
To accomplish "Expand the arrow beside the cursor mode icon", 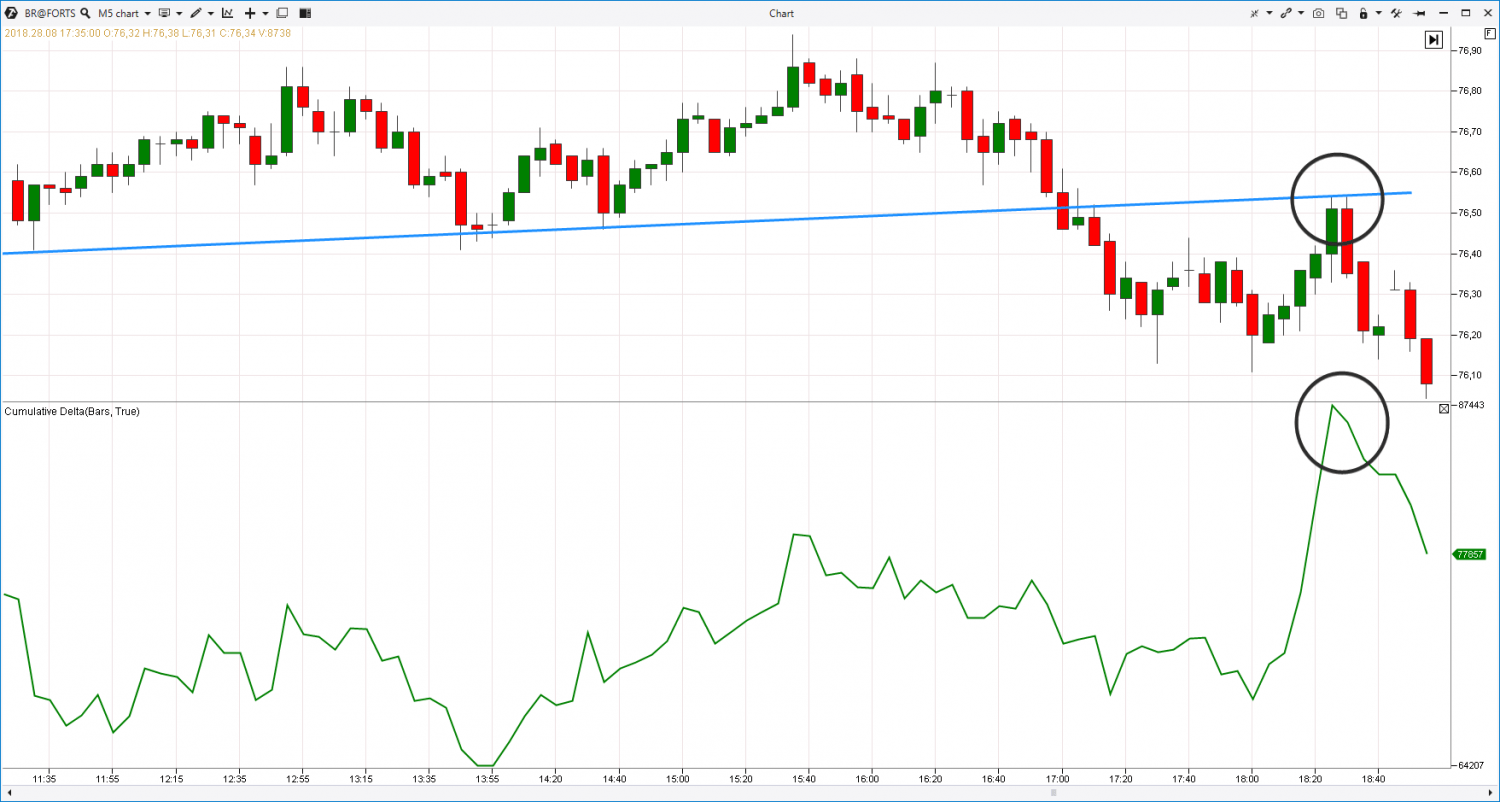I will [x=1269, y=13].
